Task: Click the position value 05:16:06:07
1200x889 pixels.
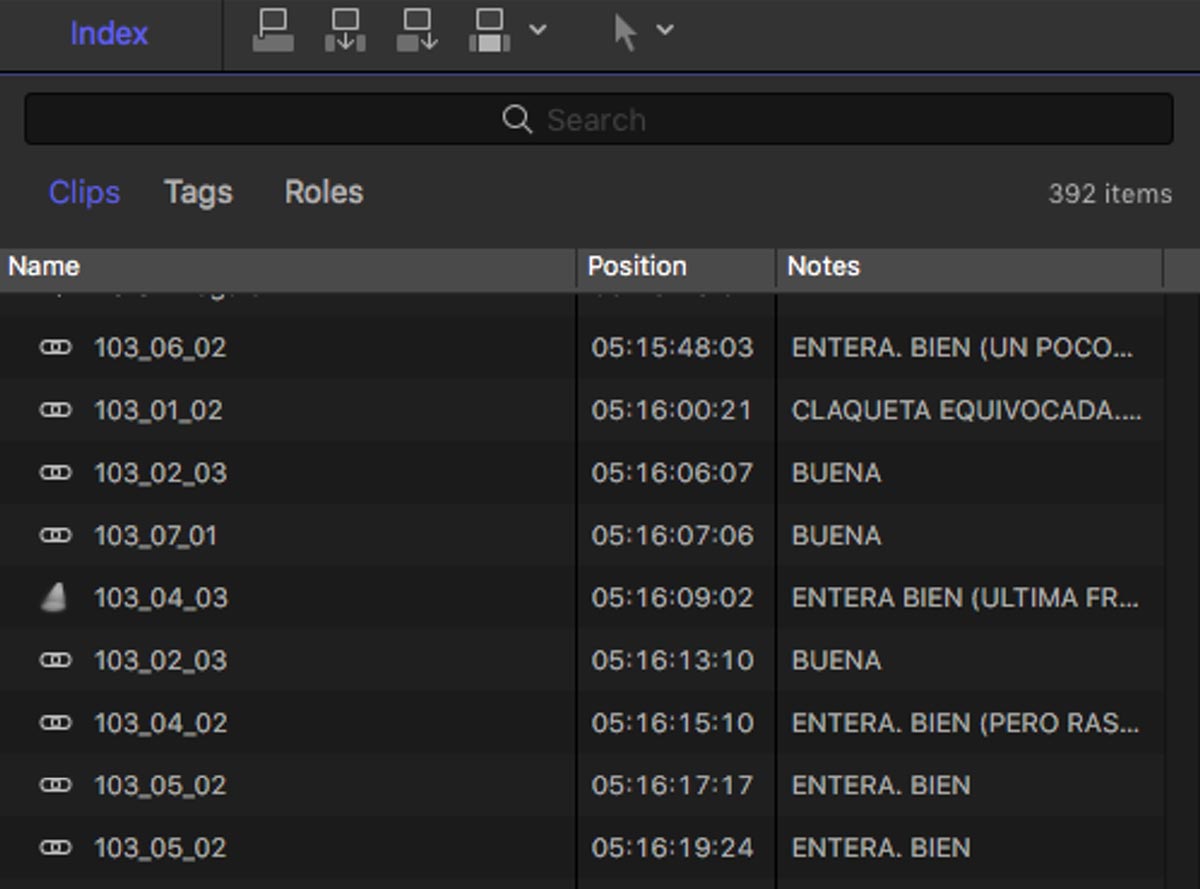Action: (672, 472)
